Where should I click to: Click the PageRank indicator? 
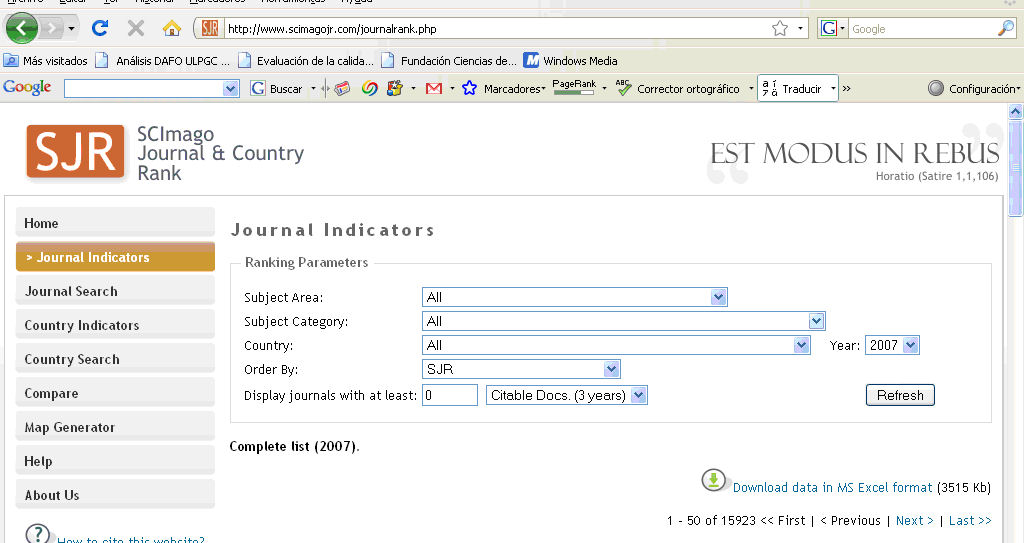pyautogui.click(x=574, y=87)
